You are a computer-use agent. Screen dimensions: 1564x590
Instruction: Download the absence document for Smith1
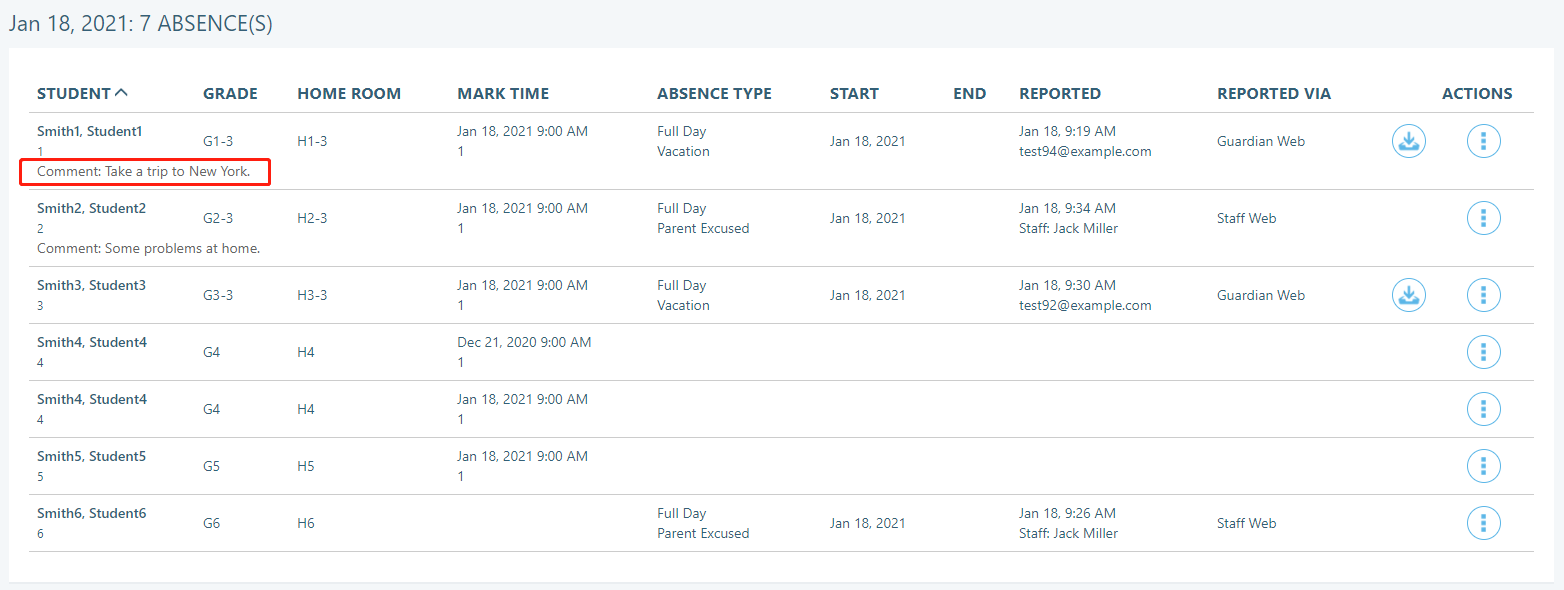(1409, 141)
